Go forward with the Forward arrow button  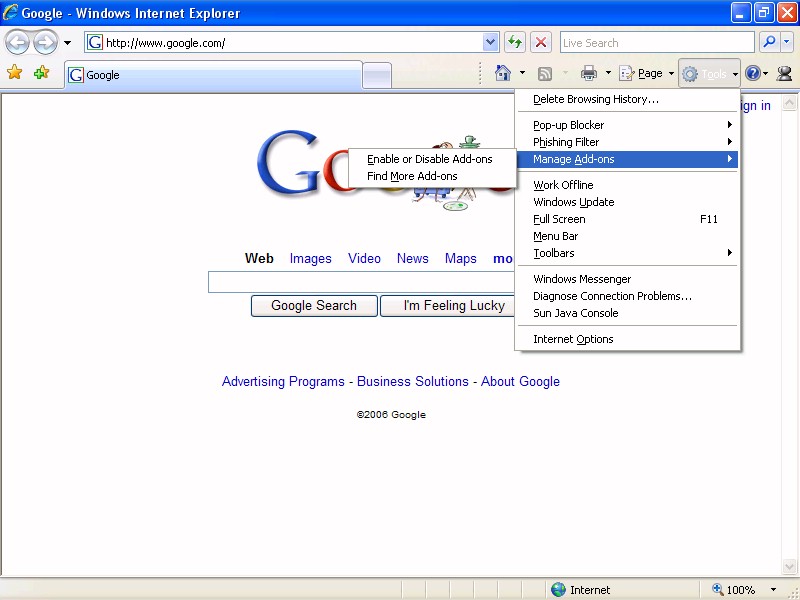click(45, 43)
